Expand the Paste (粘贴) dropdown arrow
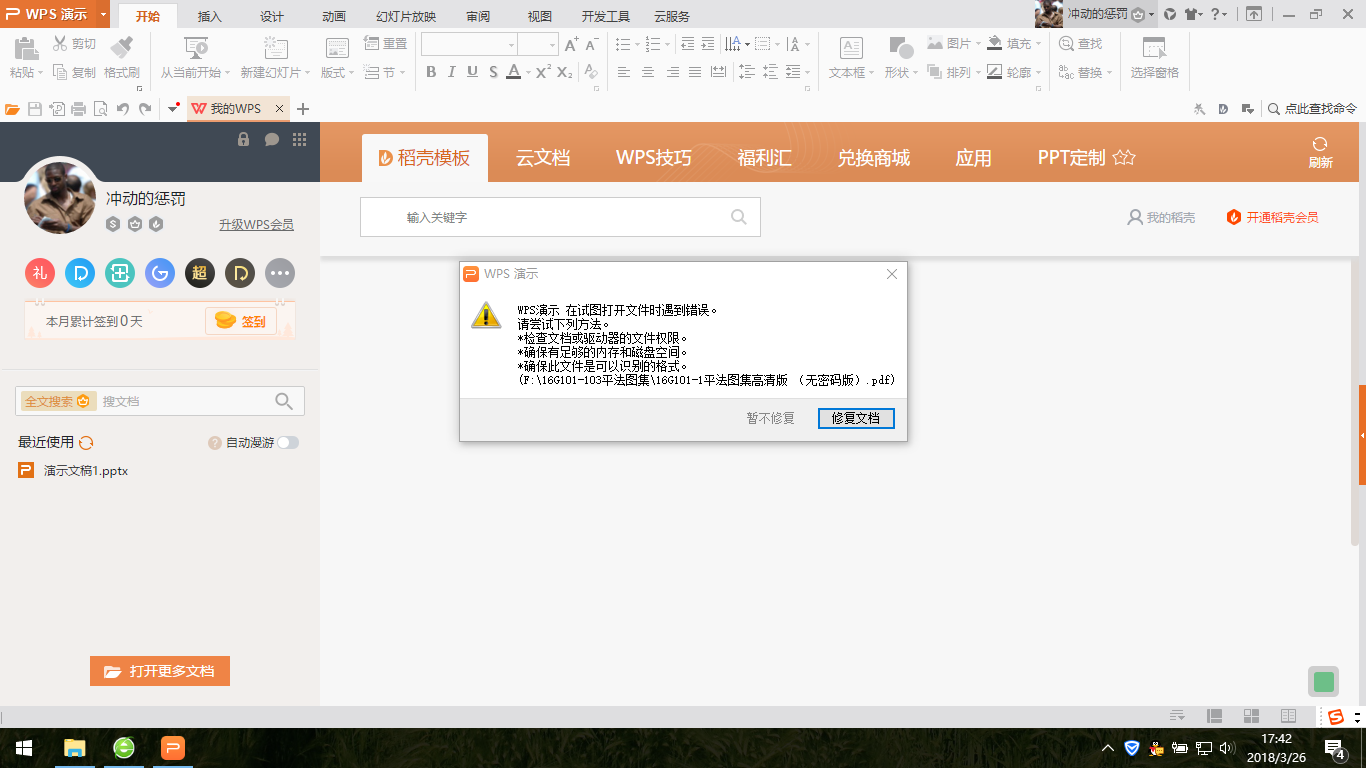Screen dimensions: 1366x768 (x=41, y=73)
